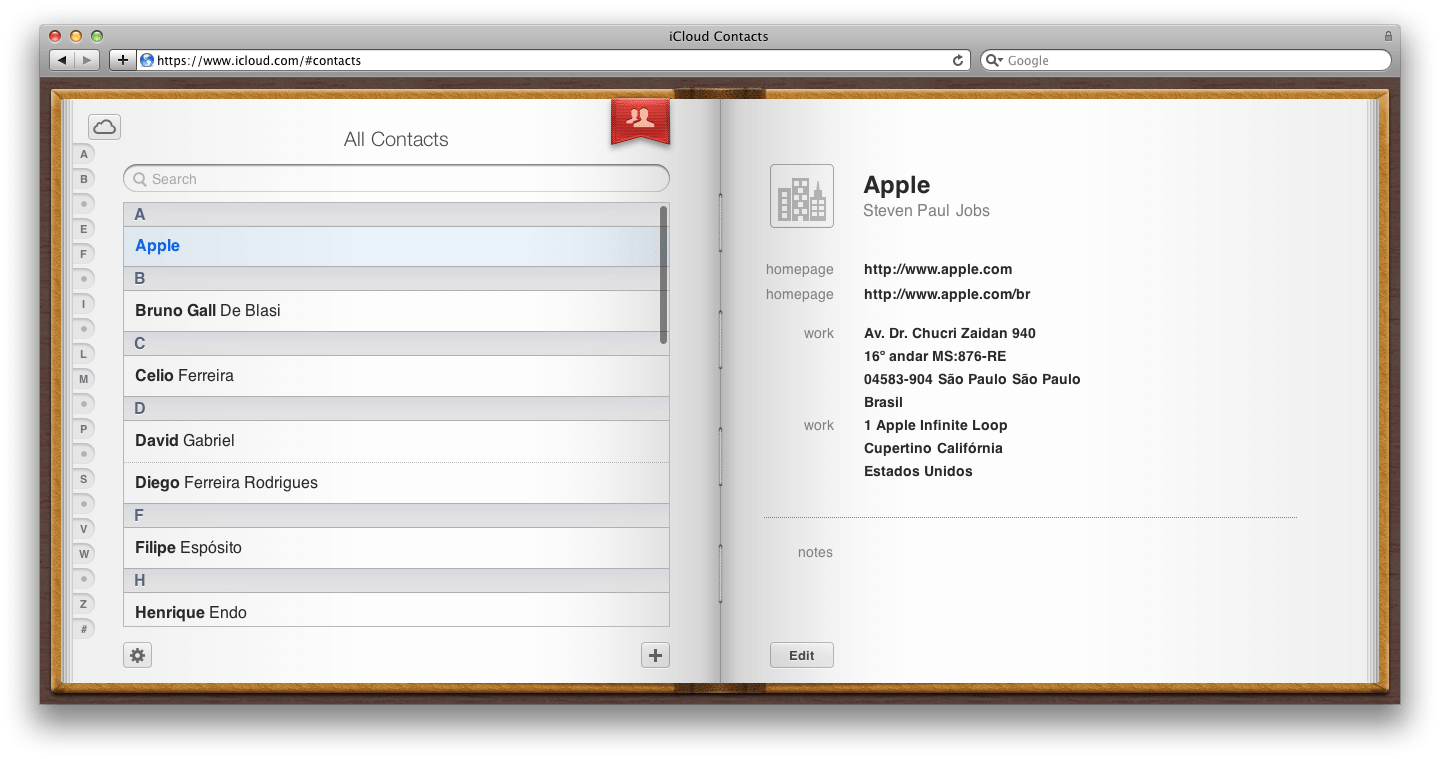This screenshot has width=1440, height=759.
Task: Jump to index tab P
Action: [84, 429]
